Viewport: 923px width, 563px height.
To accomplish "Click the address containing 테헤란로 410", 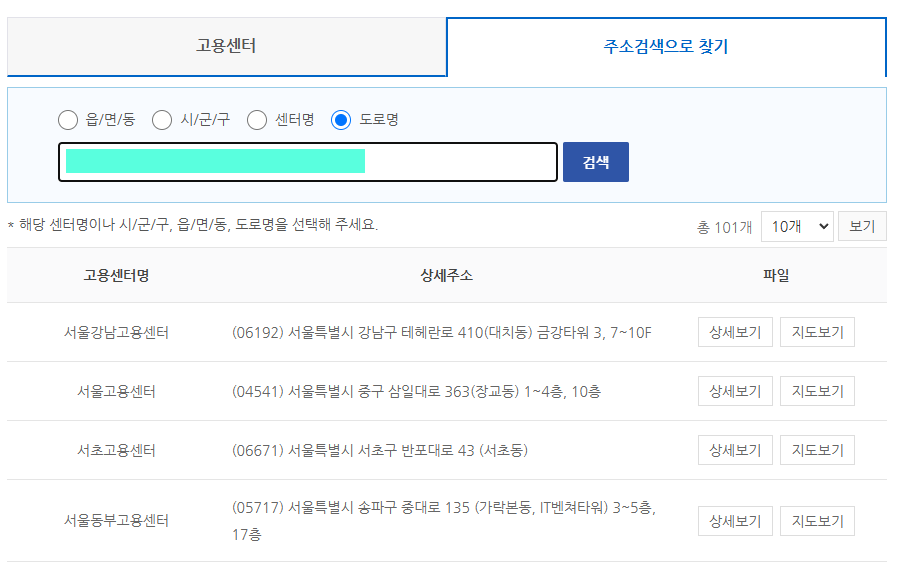I will coord(442,333).
